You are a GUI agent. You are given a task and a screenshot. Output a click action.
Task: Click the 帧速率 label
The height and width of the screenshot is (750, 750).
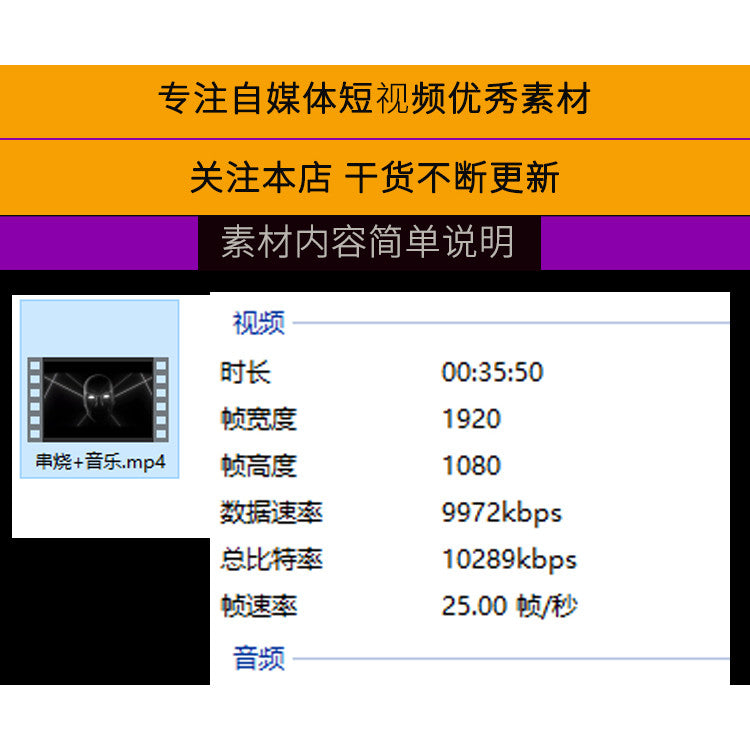point(259,606)
